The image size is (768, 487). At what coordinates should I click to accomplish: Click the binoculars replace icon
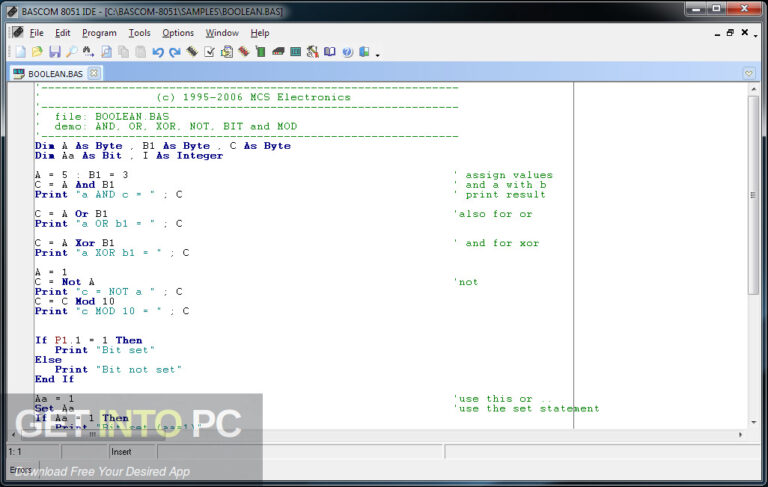(x=89, y=51)
